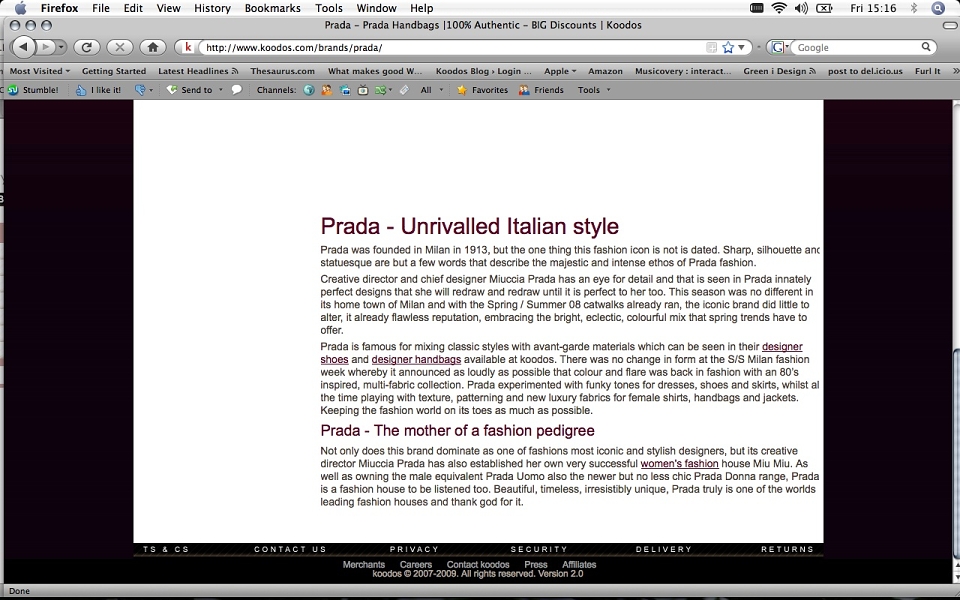This screenshot has height=600, width=960.
Task: Open the Latest Headlines feed bookmark
Action: pos(198,71)
